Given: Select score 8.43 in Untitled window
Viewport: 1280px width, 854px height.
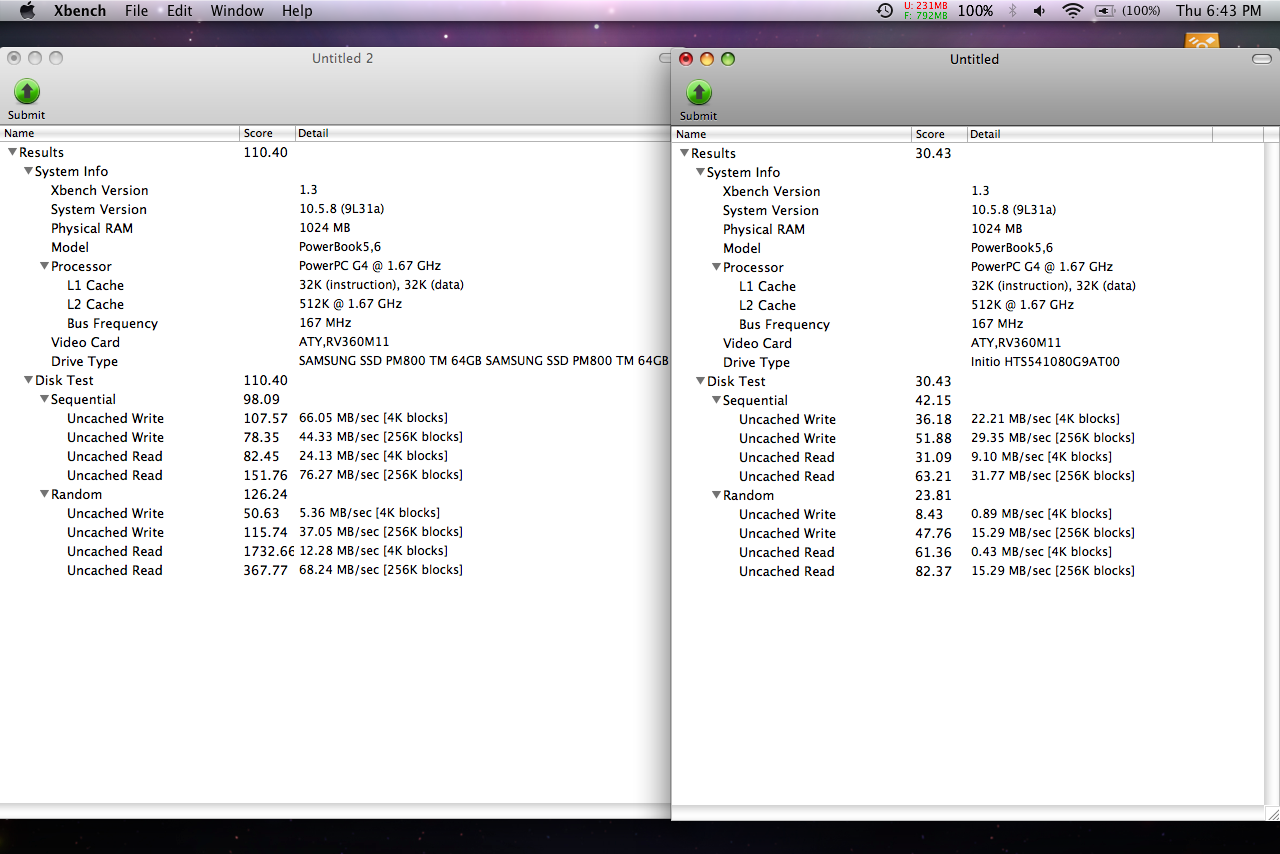Looking at the screenshot, I should (x=929, y=514).
